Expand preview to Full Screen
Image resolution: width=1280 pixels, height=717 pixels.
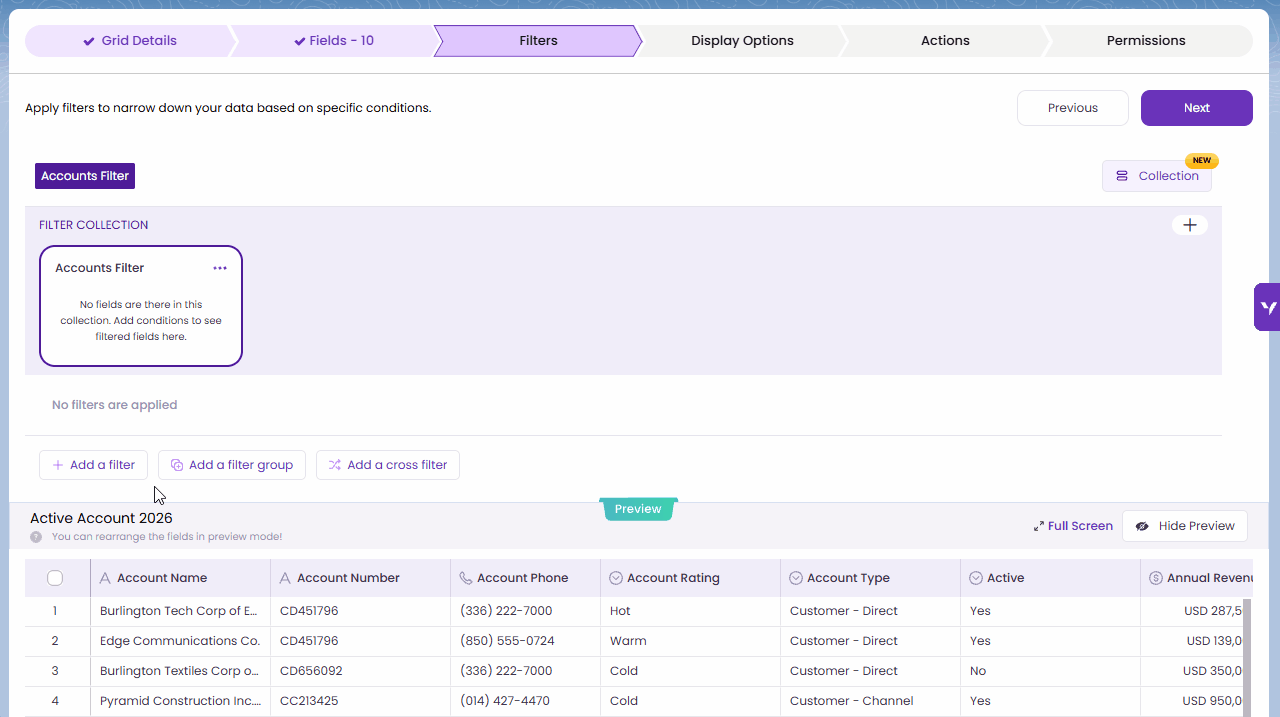1073,526
